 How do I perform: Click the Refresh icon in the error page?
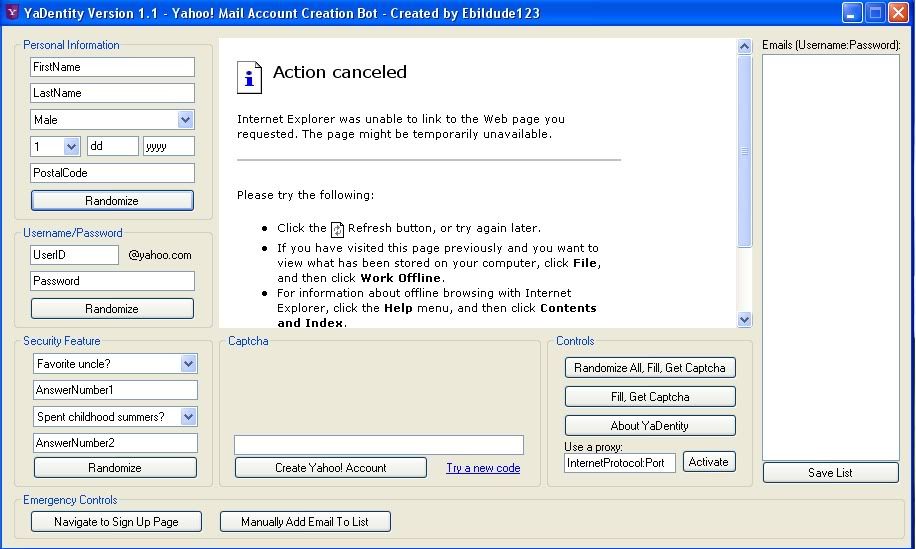click(x=337, y=230)
